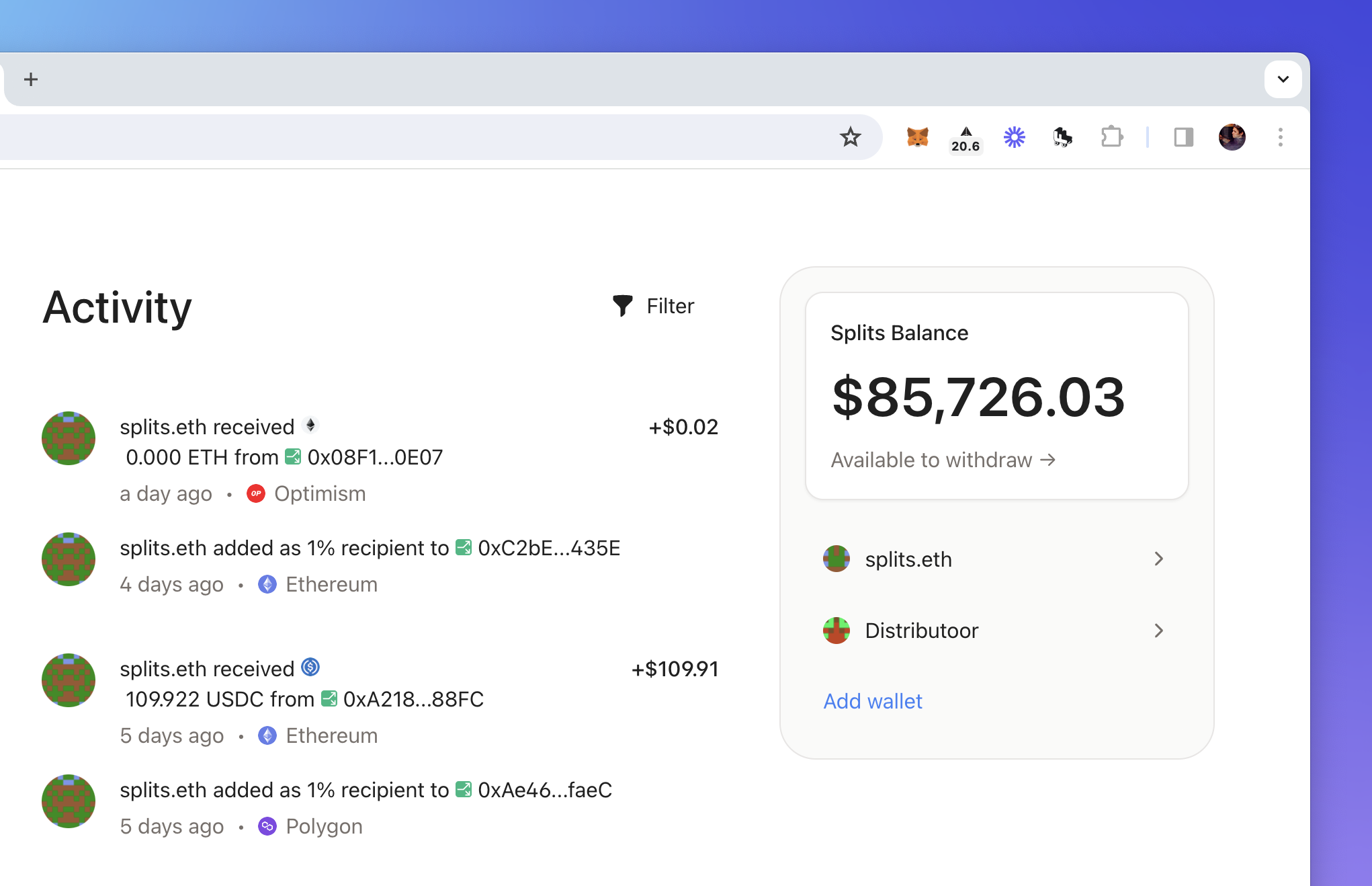This screenshot has height=886, width=1372.
Task: Open the Chrome three-dot menu
Action: pos(1280,137)
